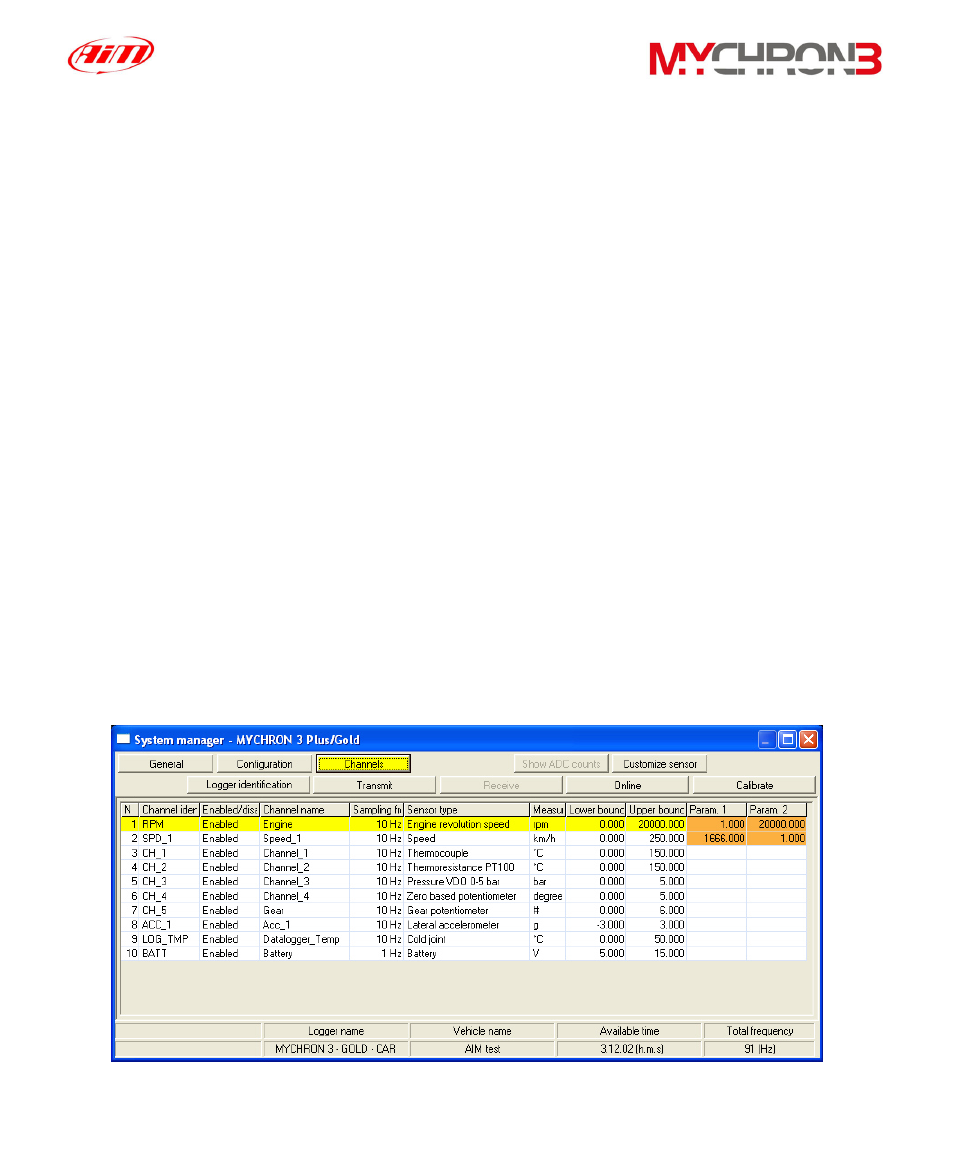Select the CH_4 channel identifier cell
This screenshot has height=1158, width=954.
(169, 896)
